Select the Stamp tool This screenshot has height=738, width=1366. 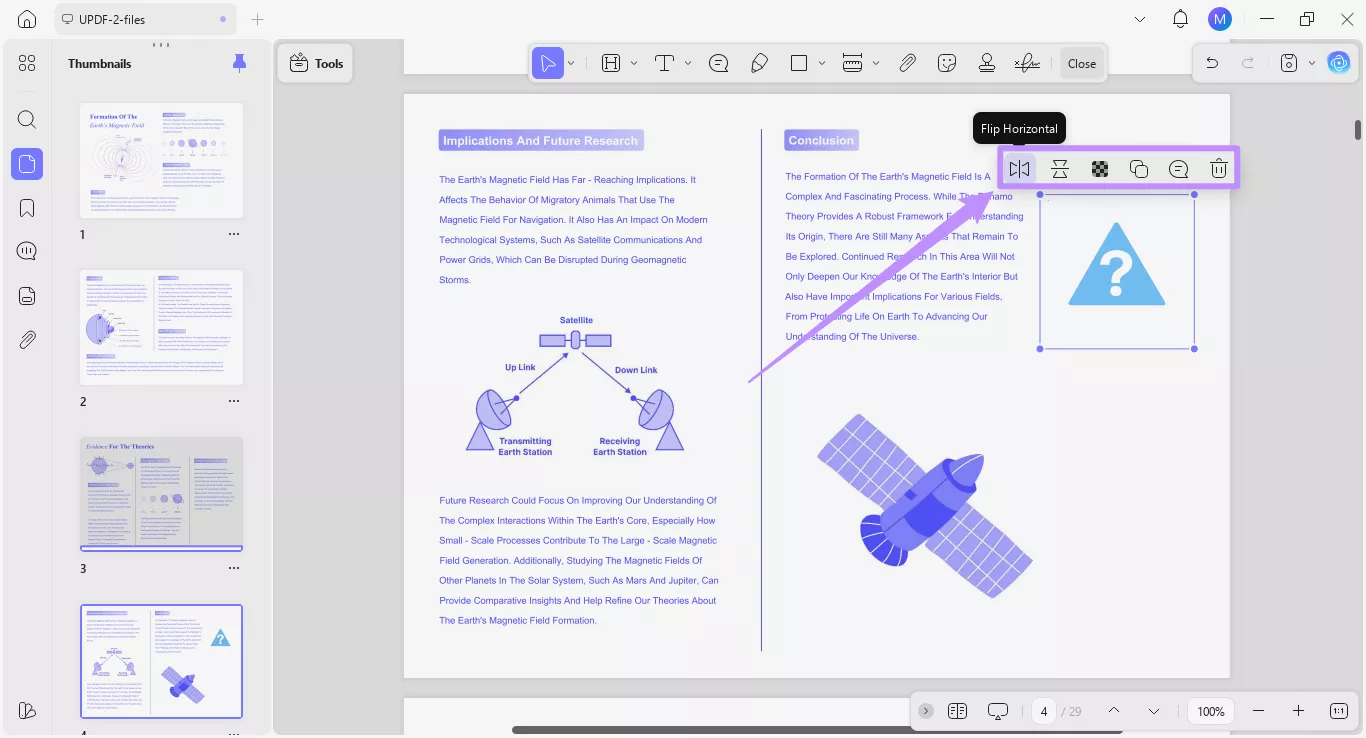(987, 63)
